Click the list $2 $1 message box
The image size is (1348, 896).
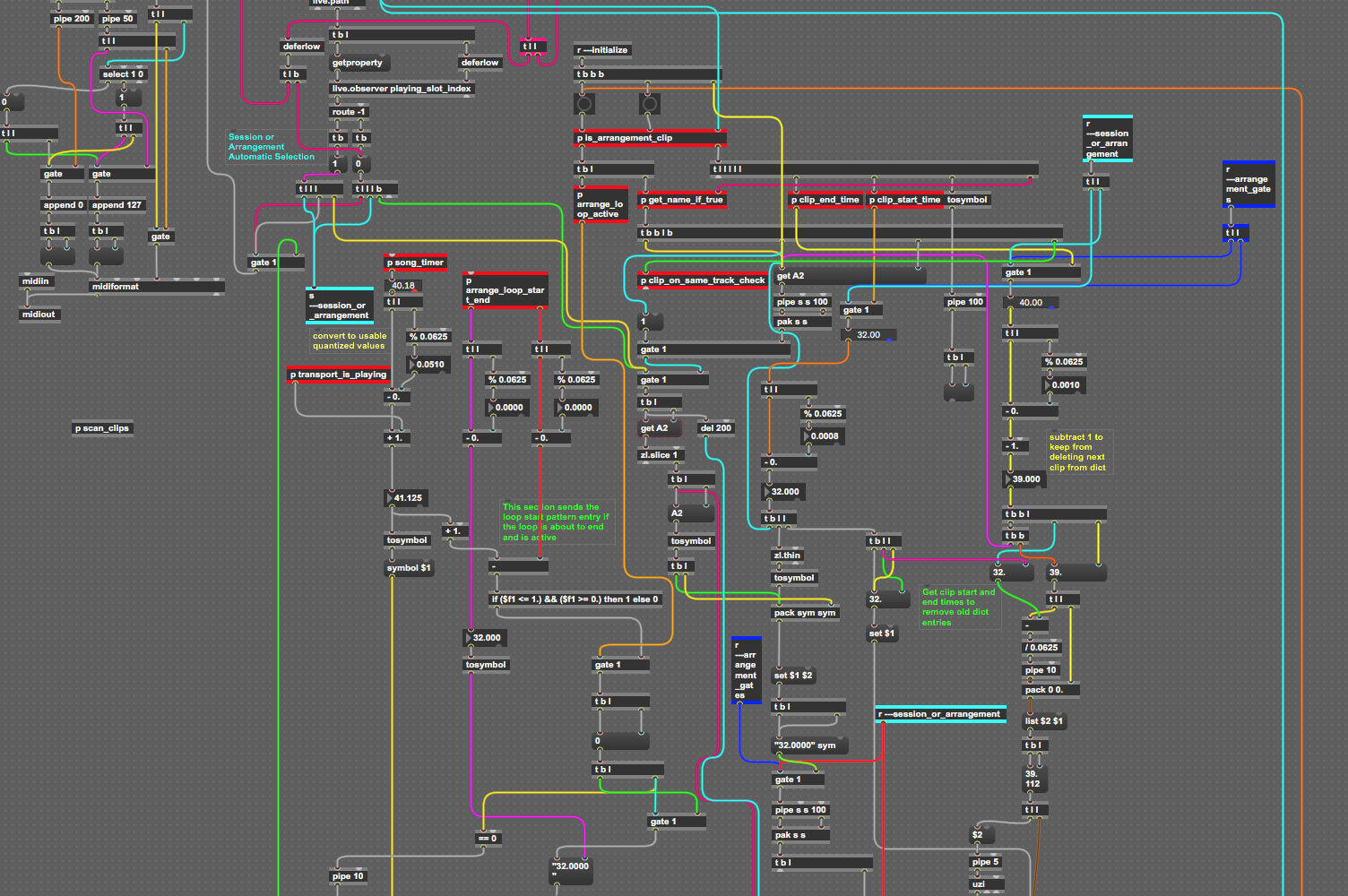(1043, 721)
